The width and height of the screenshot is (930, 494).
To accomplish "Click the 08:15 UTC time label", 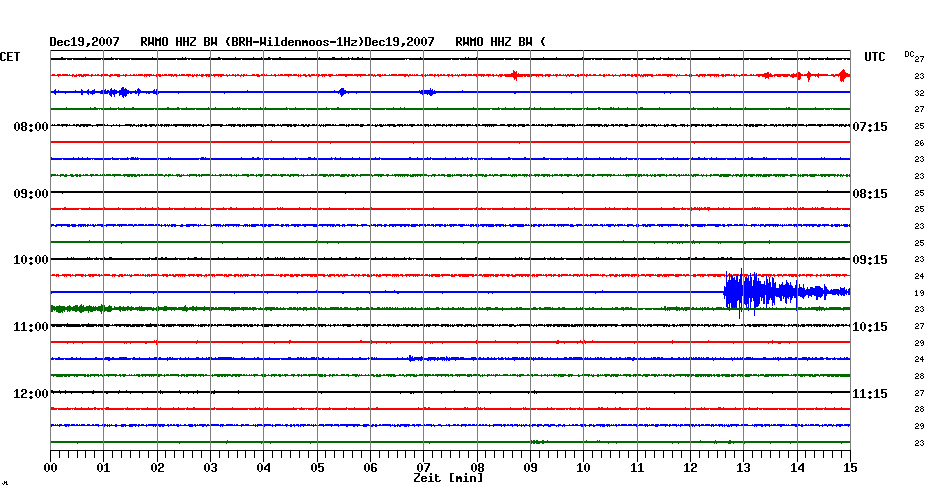I will pyautogui.click(x=870, y=194).
